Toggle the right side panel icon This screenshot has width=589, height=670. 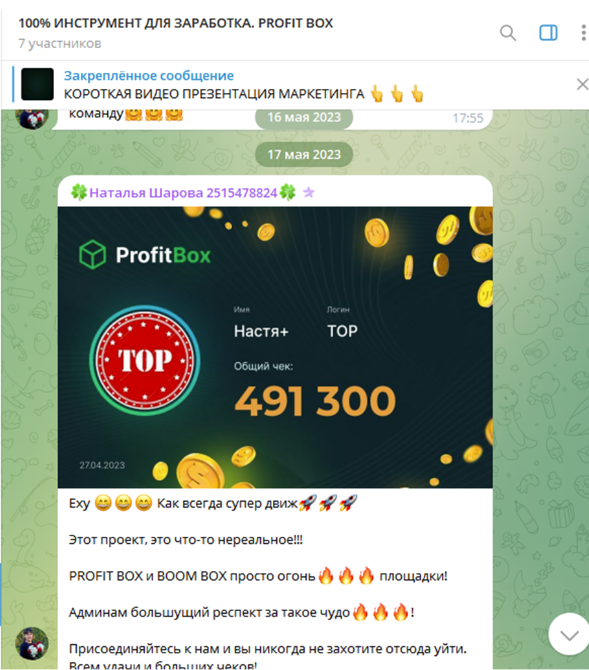point(548,33)
